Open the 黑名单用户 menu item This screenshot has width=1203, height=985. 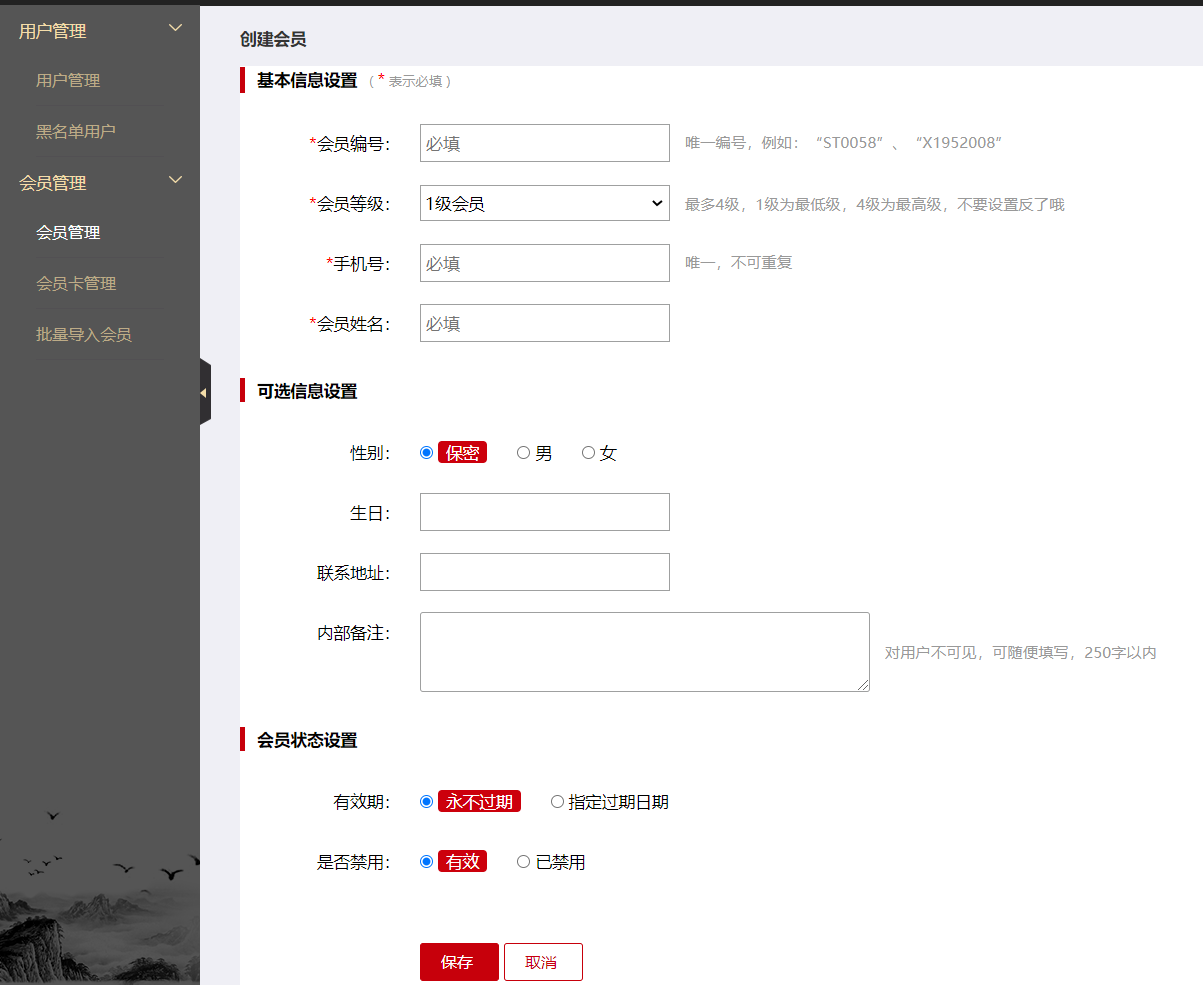pyautogui.click(x=70, y=131)
